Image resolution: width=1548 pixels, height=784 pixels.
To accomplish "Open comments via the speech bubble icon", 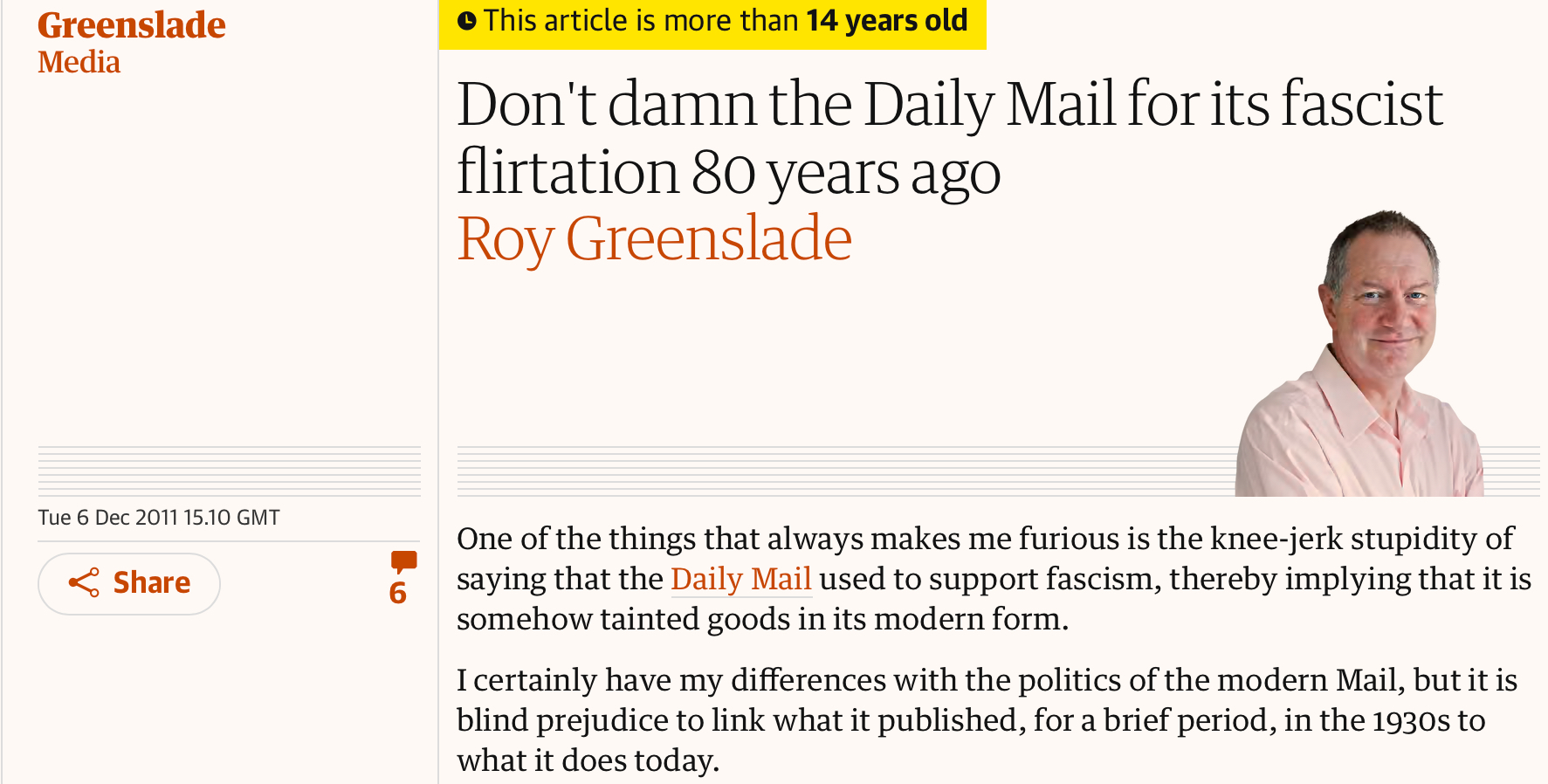I will (x=403, y=561).
